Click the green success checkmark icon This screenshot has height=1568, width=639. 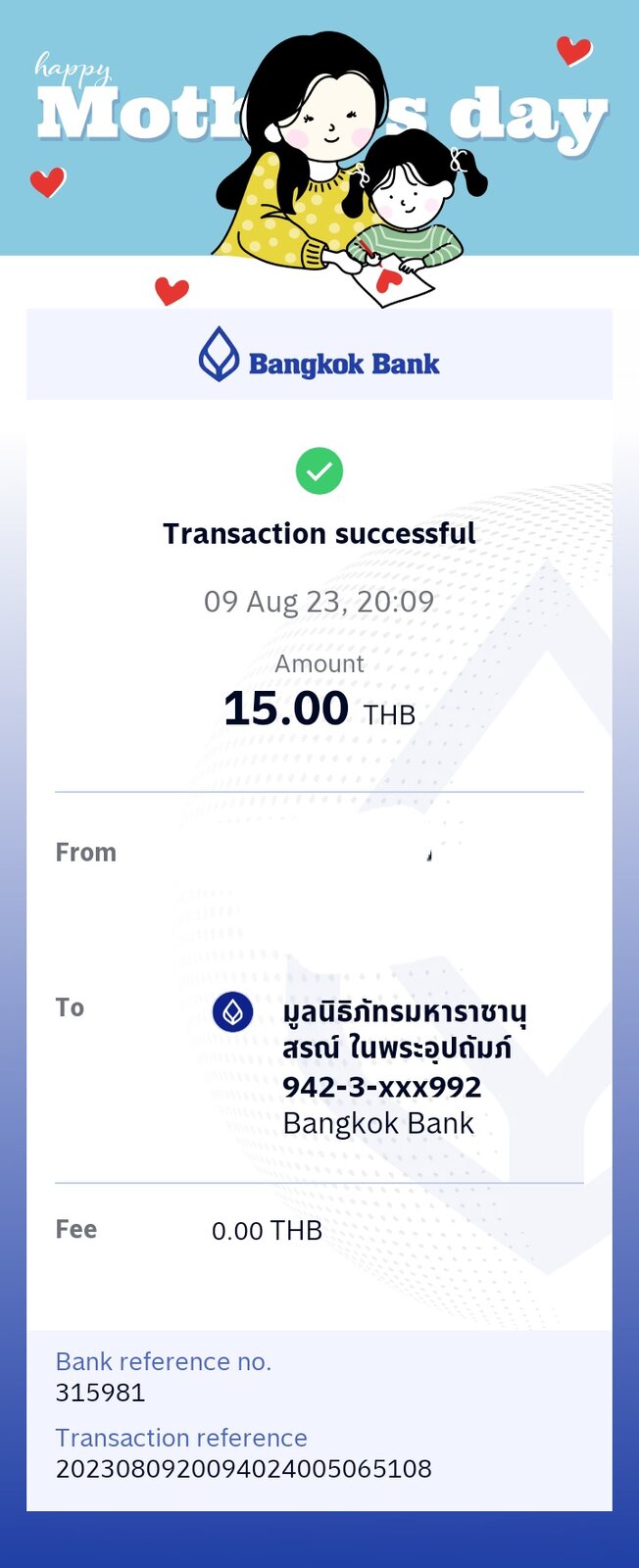(x=319, y=471)
